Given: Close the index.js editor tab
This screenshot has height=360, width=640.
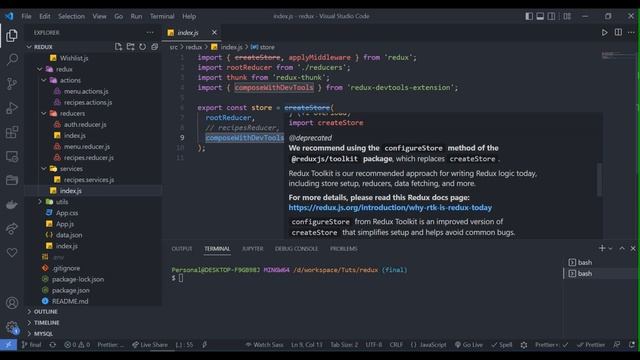Looking at the screenshot, I should pos(214,32).
